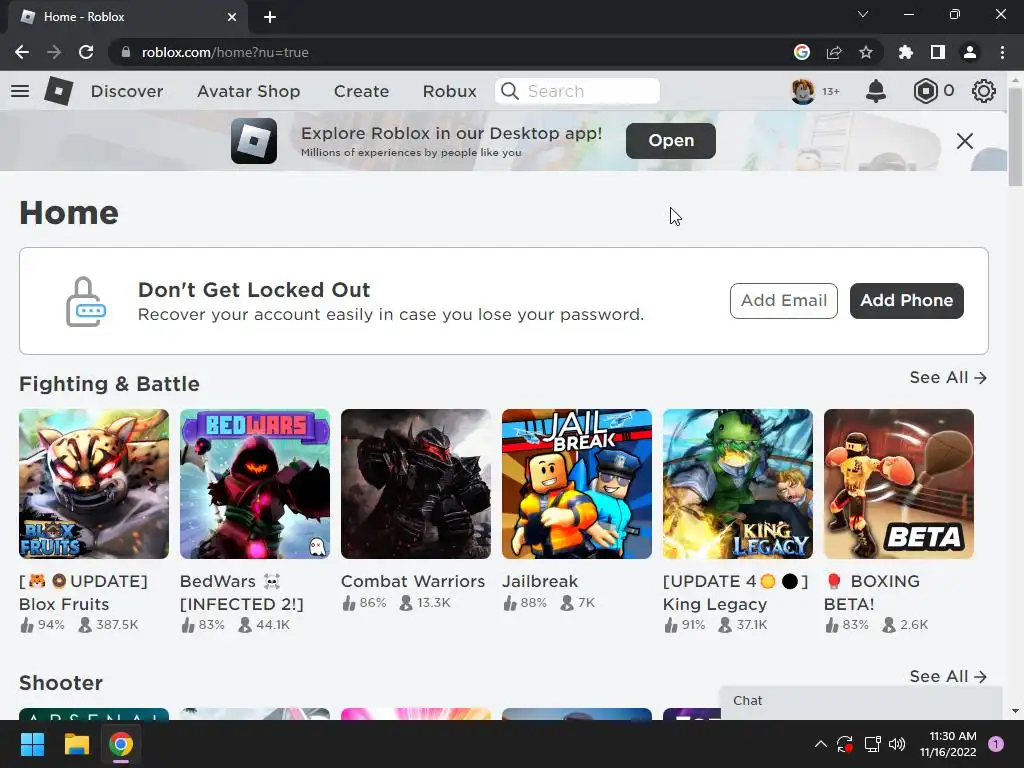This screenshot has height=768, width=1024.
Task: Open the Chrome tab search dropdown chevron
Action: (x=863, y=14)
